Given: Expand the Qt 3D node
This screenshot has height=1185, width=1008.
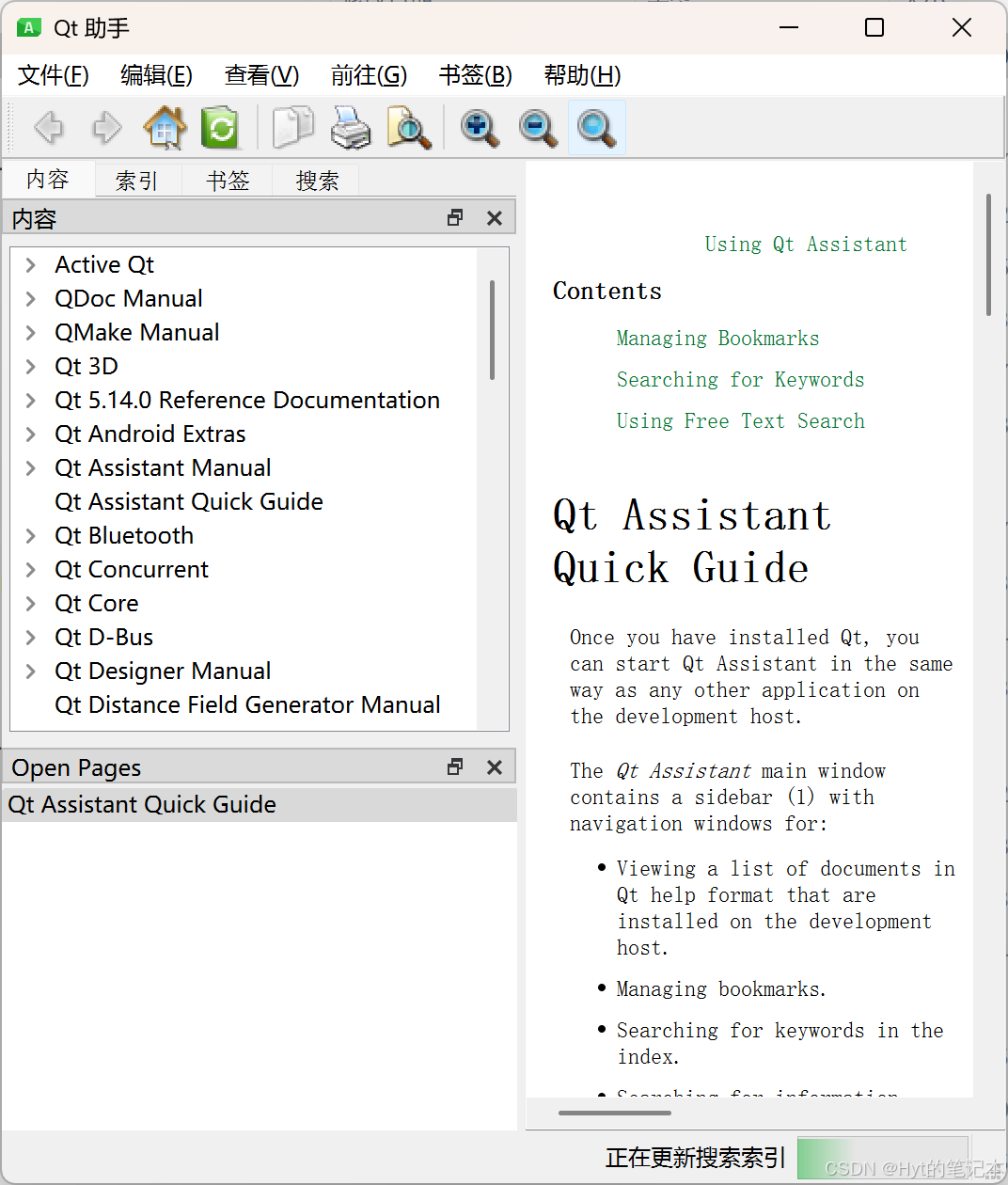Looking at the screenshot, I should [x=31, y=367].
